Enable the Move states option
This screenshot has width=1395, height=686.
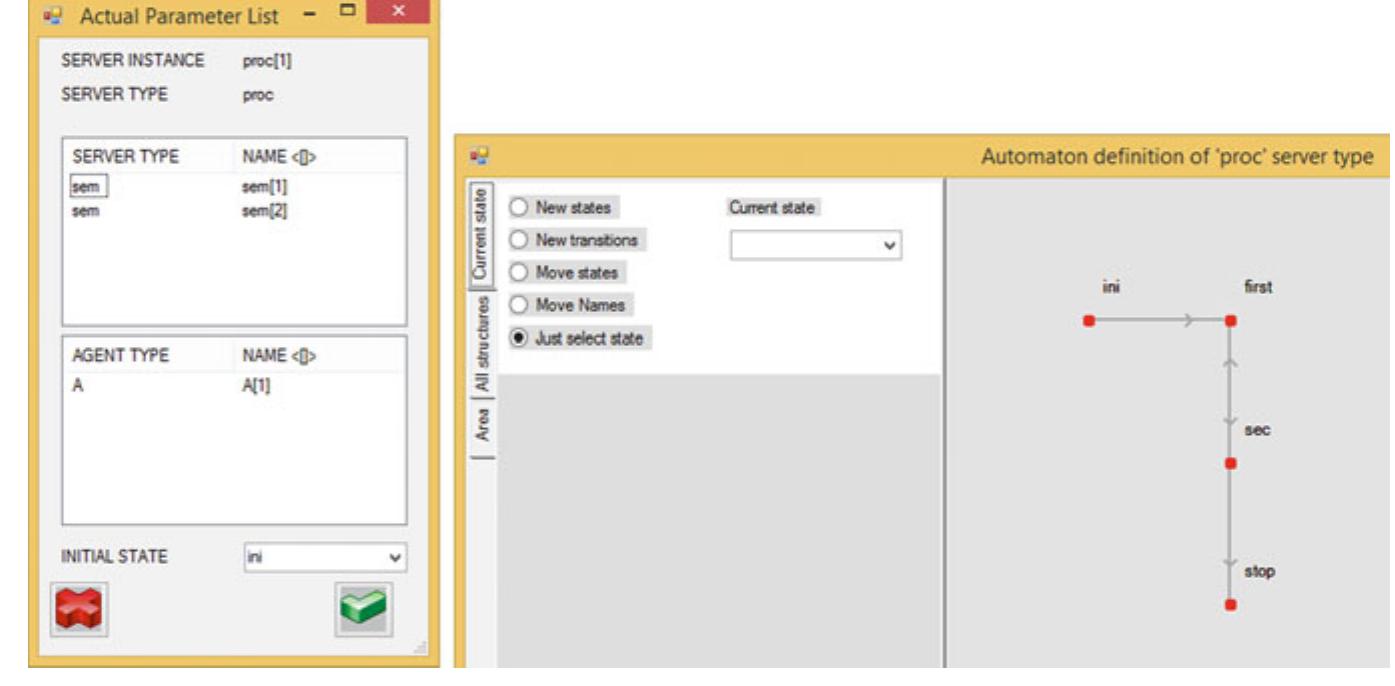pos(519,272)
